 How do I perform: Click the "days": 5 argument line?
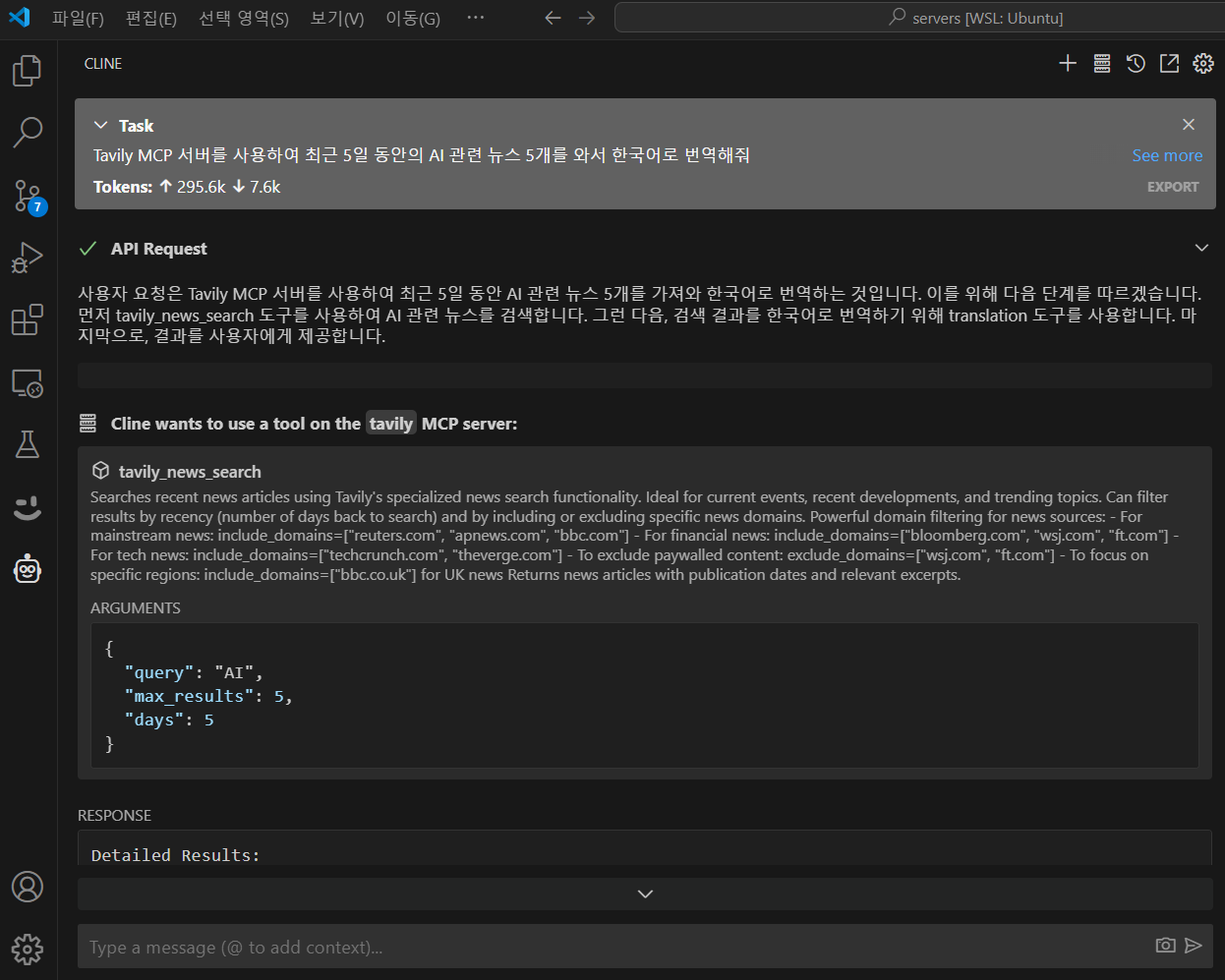click(x=169, y=721)
